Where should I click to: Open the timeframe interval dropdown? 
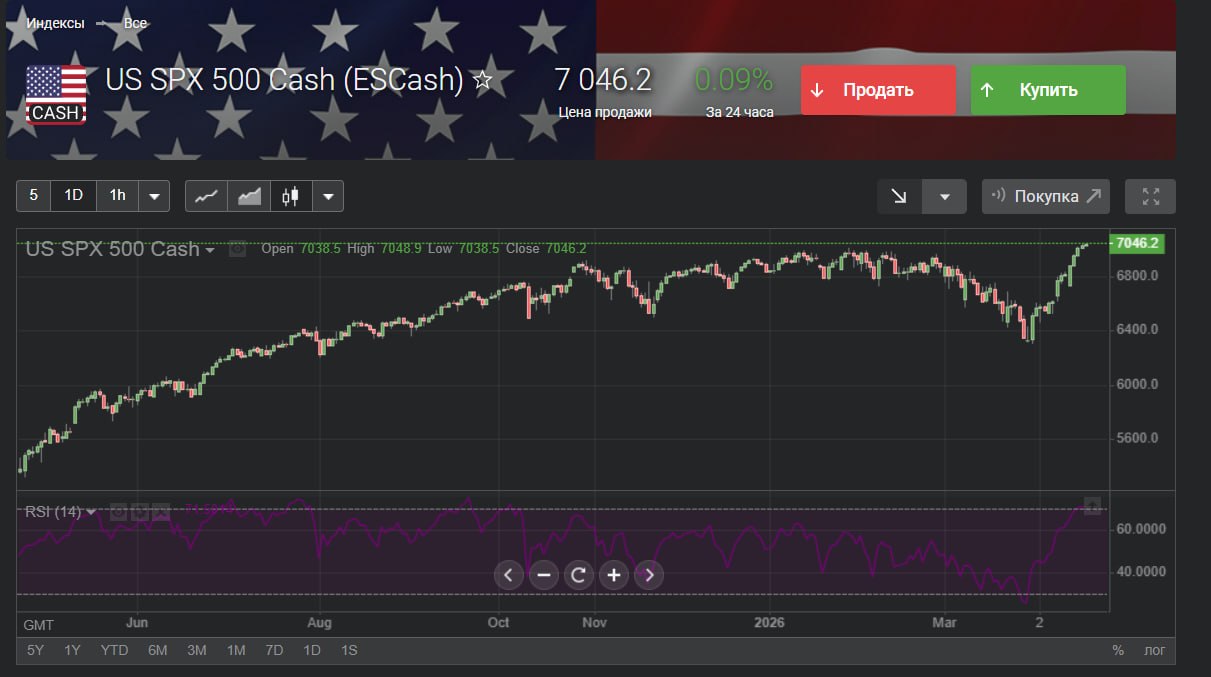[154, 196]
